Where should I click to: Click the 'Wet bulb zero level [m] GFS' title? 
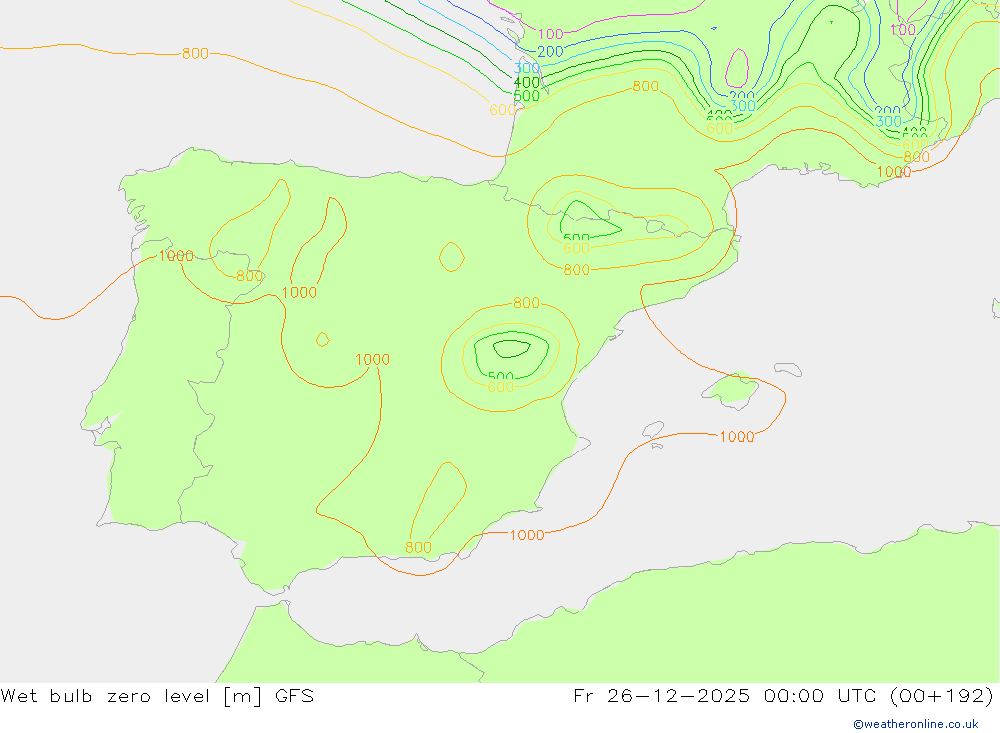tap(157, 696)
